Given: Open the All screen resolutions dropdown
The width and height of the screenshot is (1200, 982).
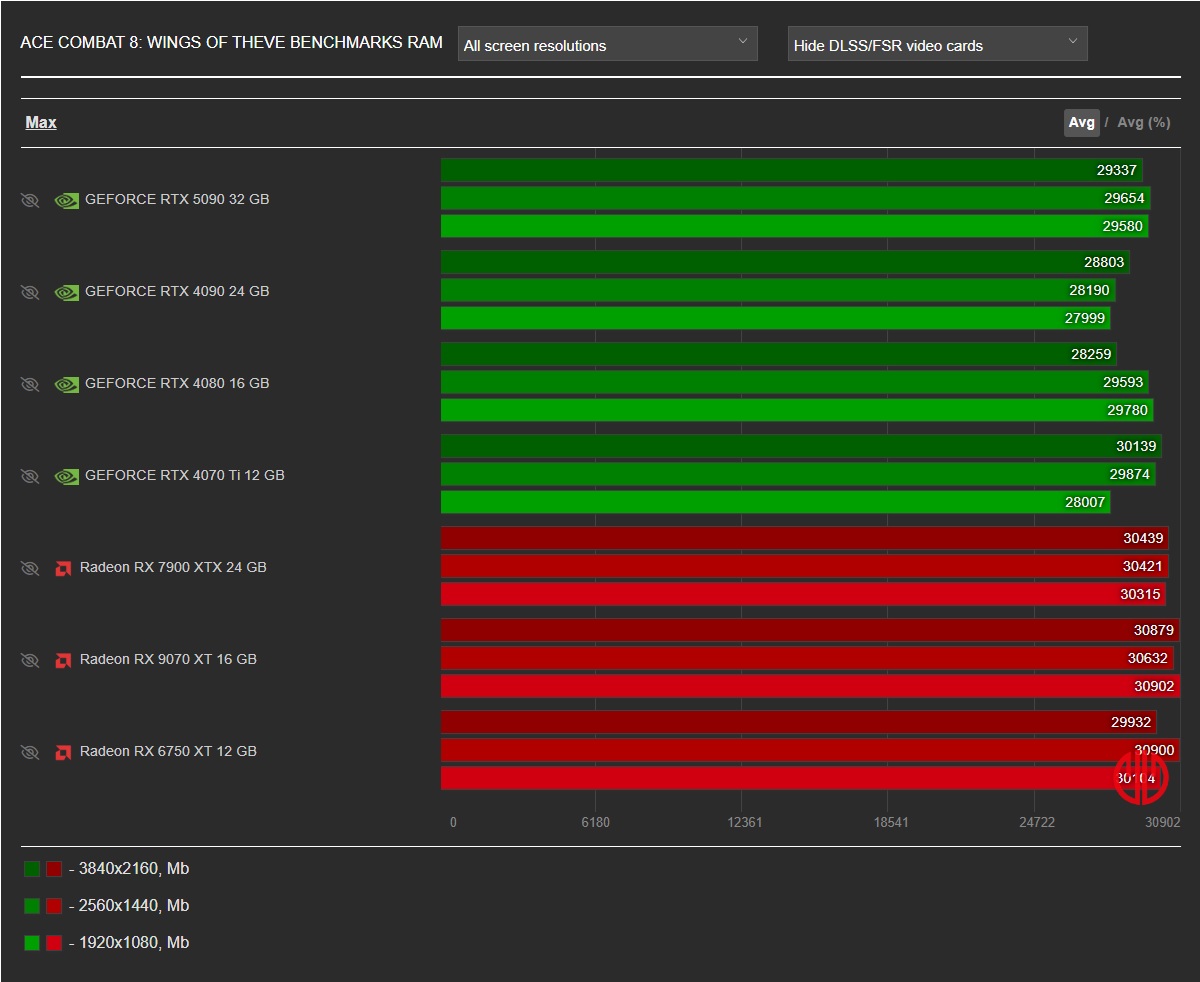Looking at the screenshot, I should click(608, 44).
